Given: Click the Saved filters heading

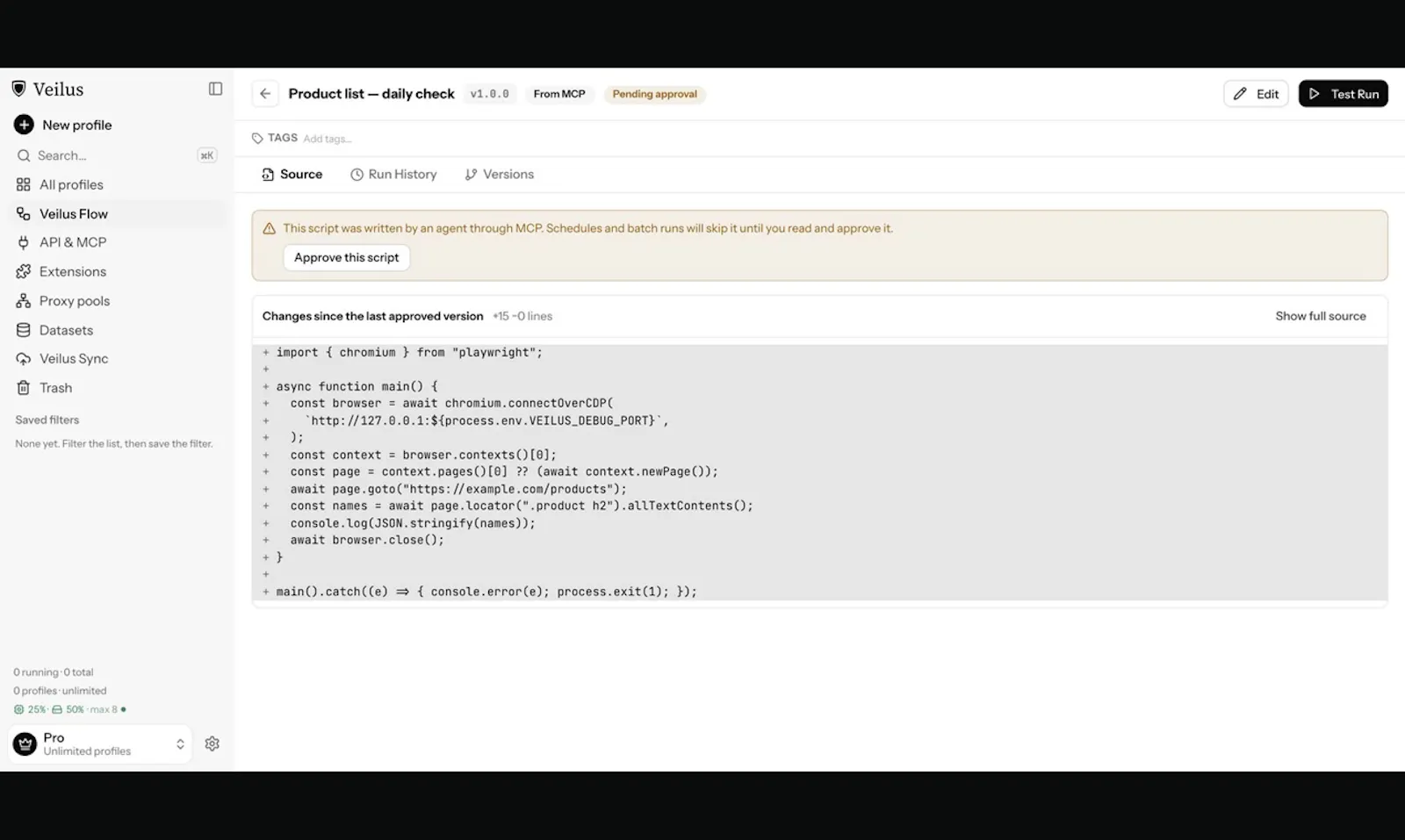Looking at the screenshot, I should tap(47, 420).
